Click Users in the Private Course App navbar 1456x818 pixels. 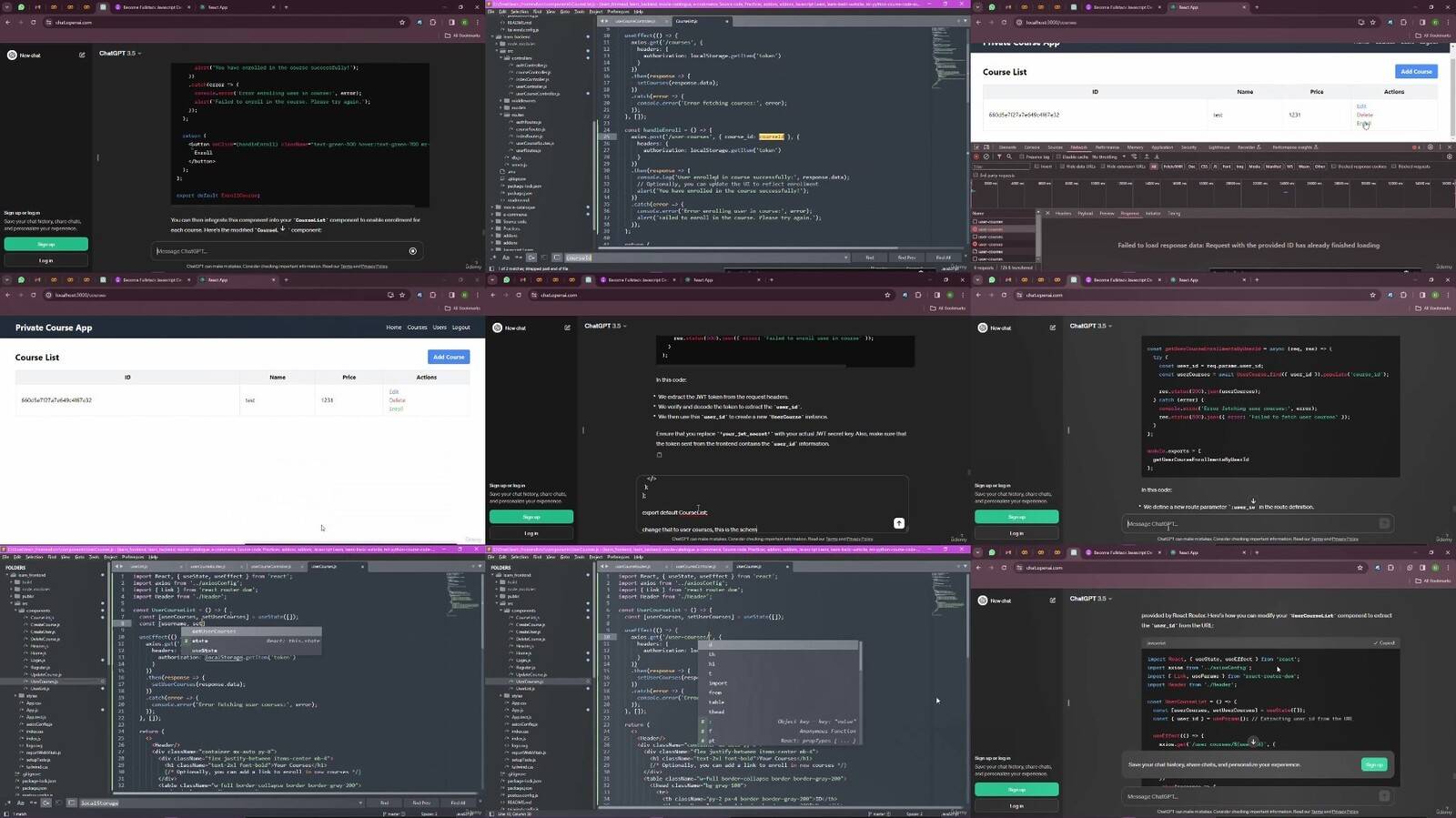coord(440,328)
